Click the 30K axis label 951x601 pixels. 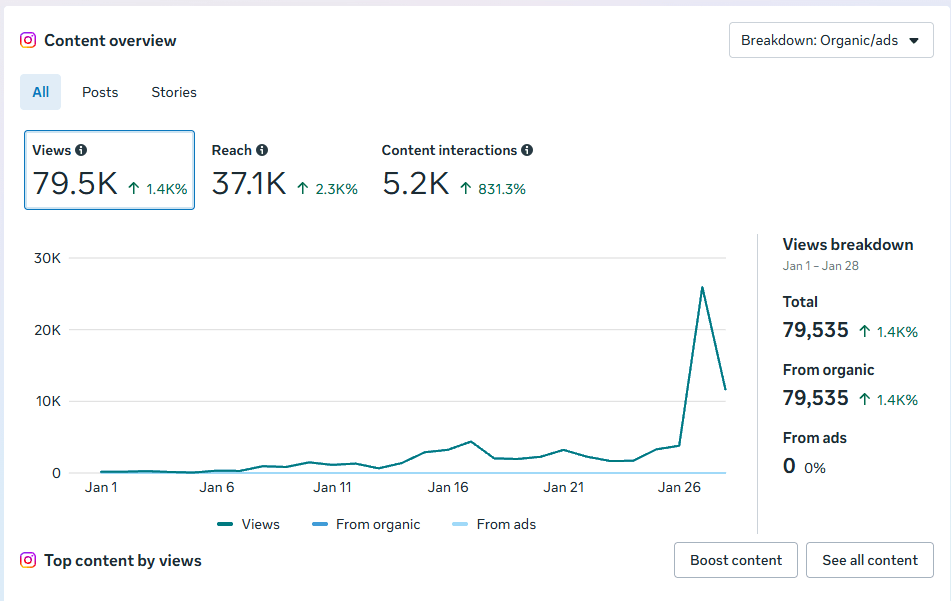[x=47, y=258]
